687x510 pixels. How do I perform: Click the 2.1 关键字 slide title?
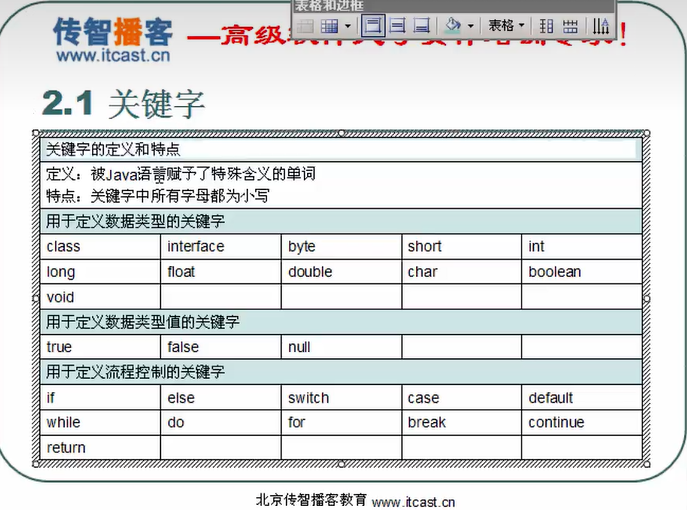click(x=124, y=104)
